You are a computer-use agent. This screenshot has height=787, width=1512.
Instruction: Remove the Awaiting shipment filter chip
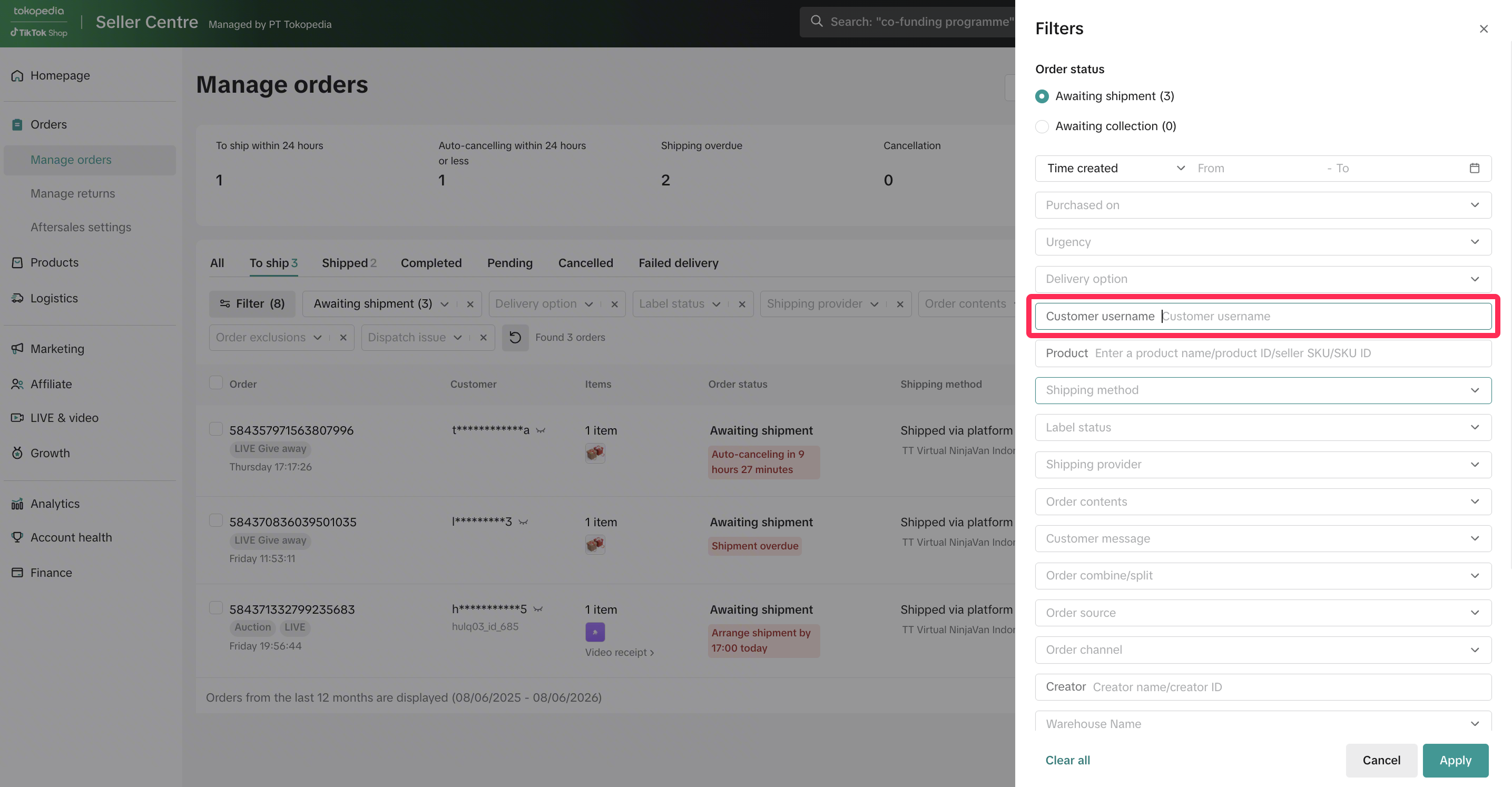click(x=470, y=304)
